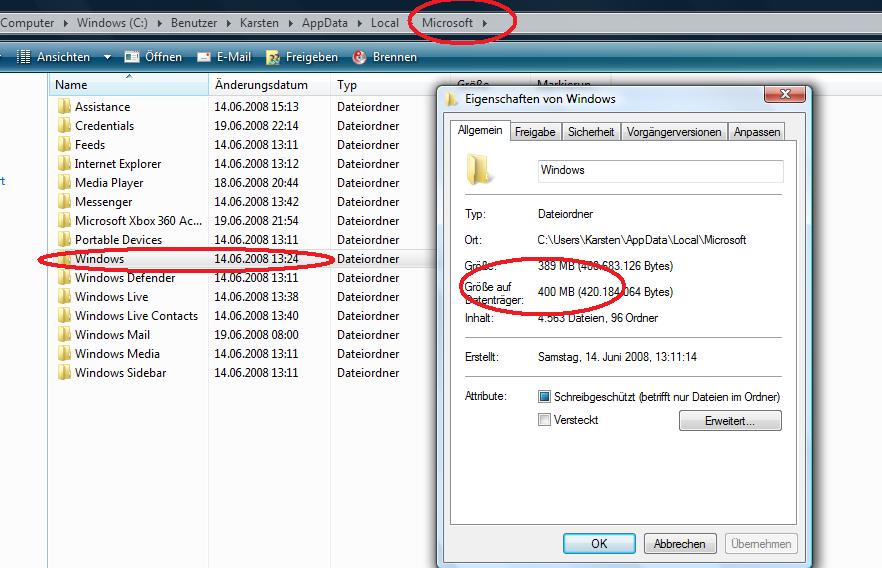Click the Credentials folder icon
882x568 pixels.
[x=65, y=125]
